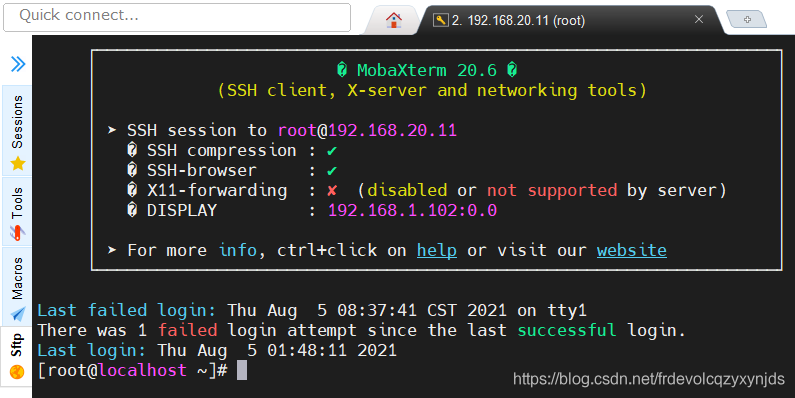Click the [root@localhost ~]# prompt text
Screen dimensions: 795x398
pyautogui.click(x=132, y=371)
